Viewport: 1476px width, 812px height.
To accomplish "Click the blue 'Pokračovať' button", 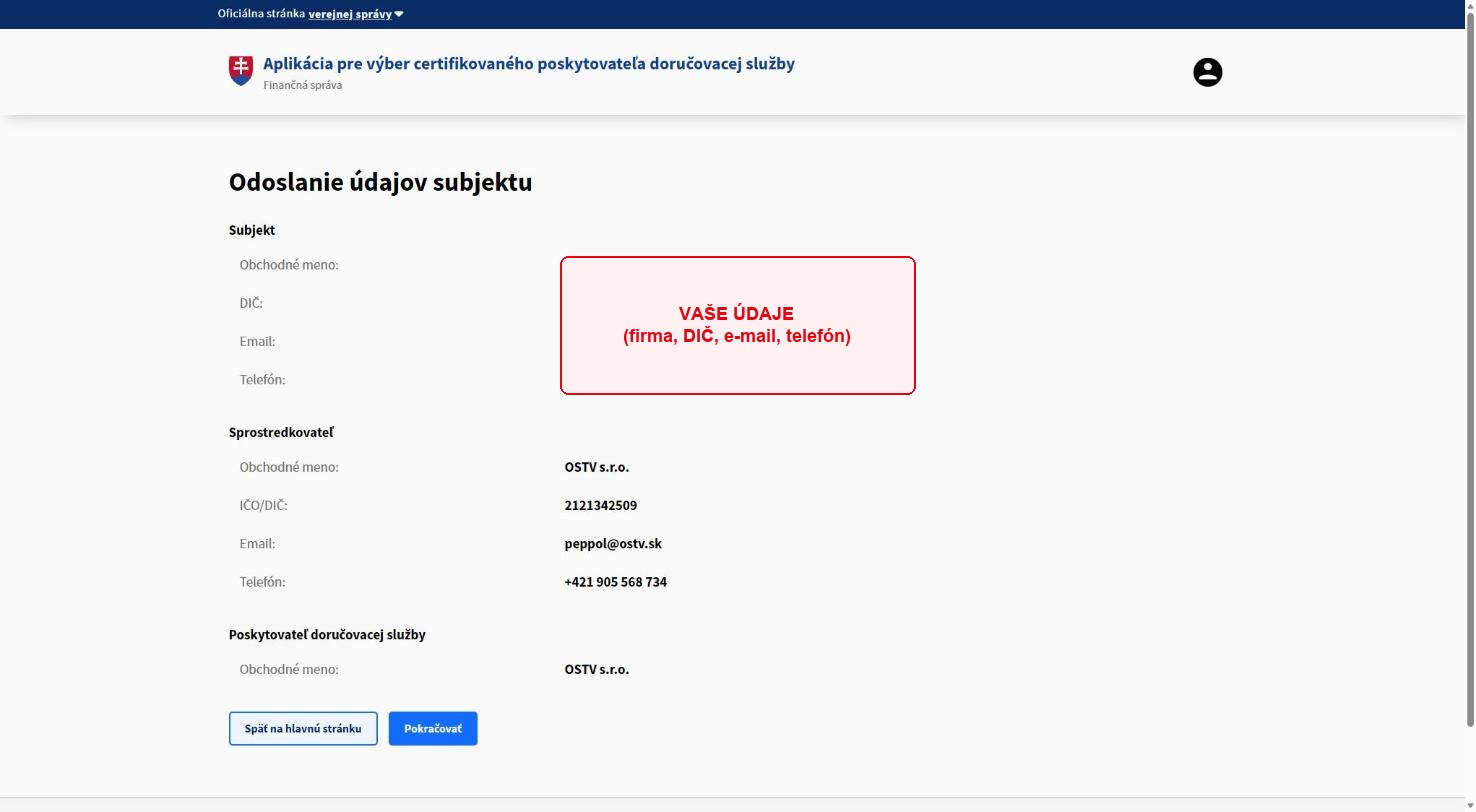I will pyautogui.click(x=433, y=728).
